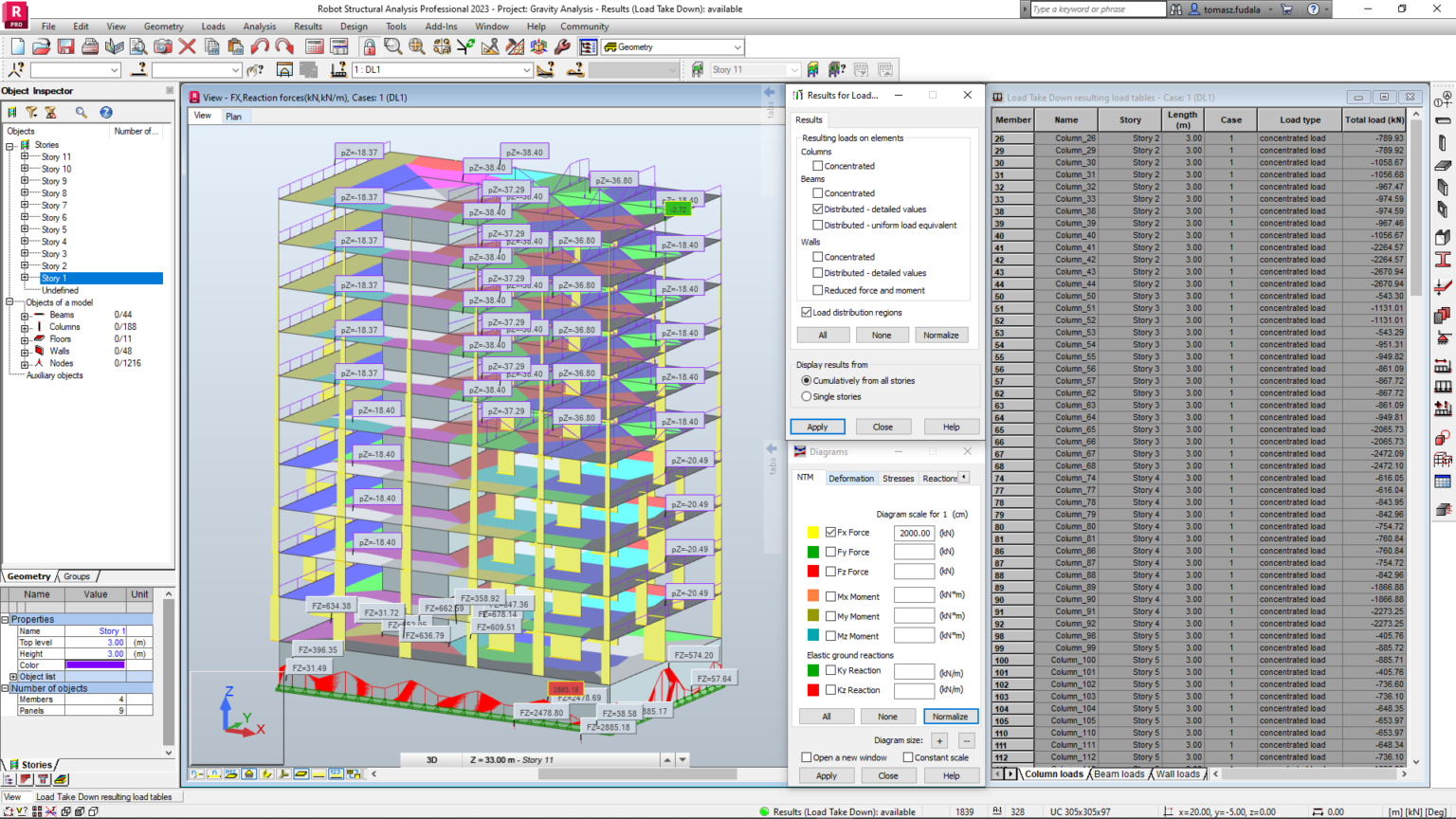This screenshot has width=1456, height=819.
Task: Click the yellow Fx Force color swatch
Action: [812, 533]
